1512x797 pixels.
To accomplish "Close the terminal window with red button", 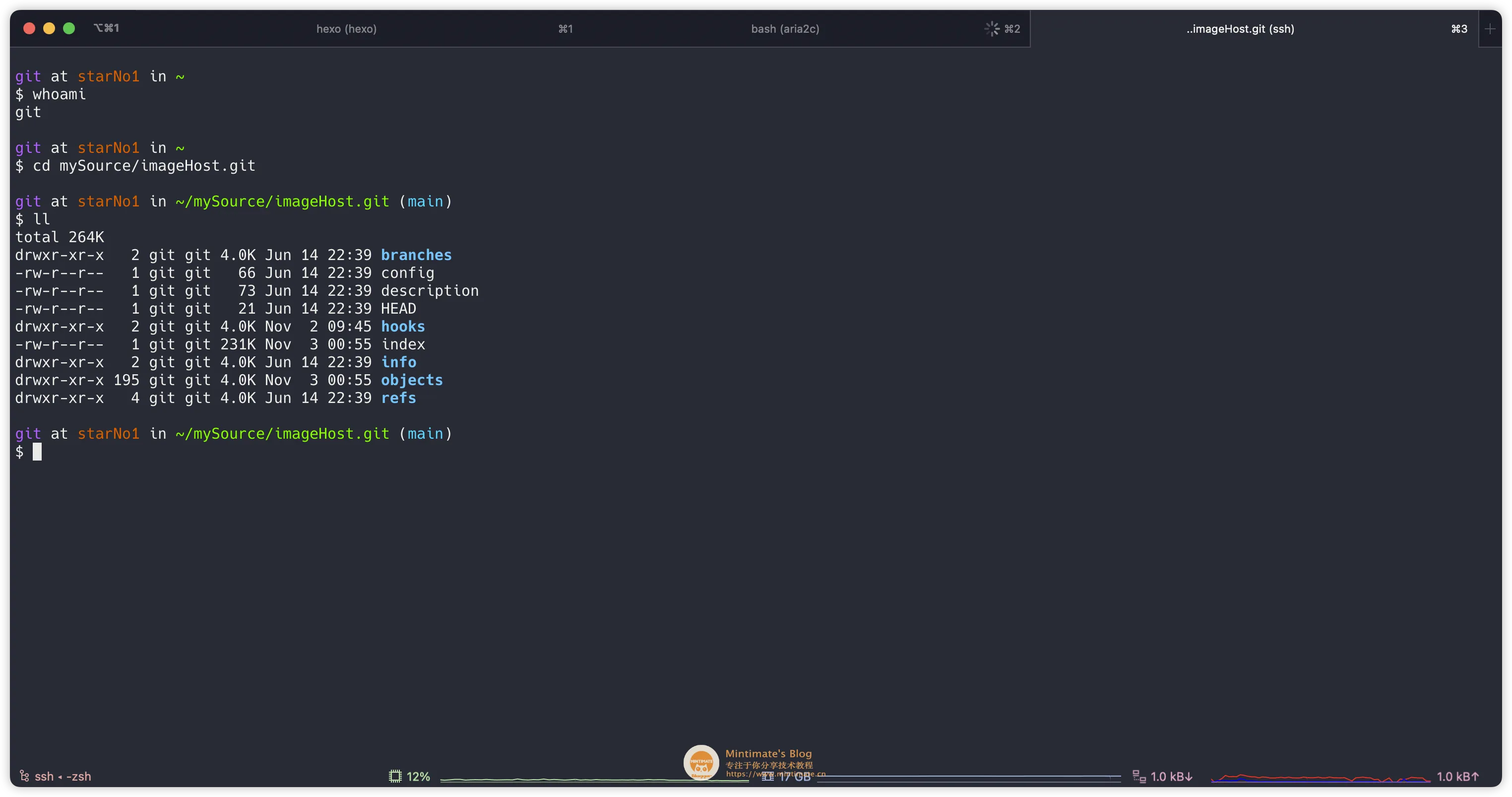I will pyautogui.click(x=29, y=28).
